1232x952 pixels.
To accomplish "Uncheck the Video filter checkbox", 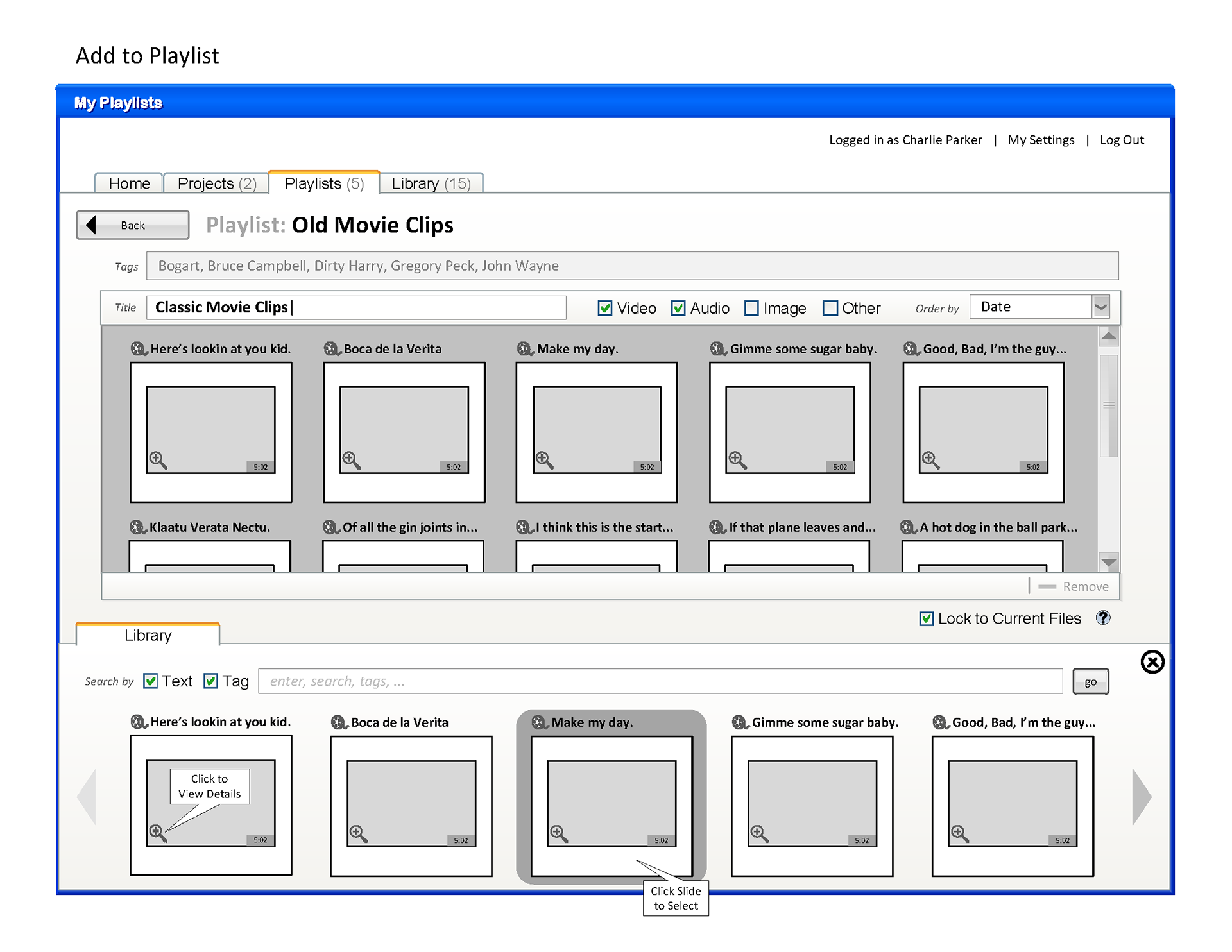I will [x=605, y=308].
